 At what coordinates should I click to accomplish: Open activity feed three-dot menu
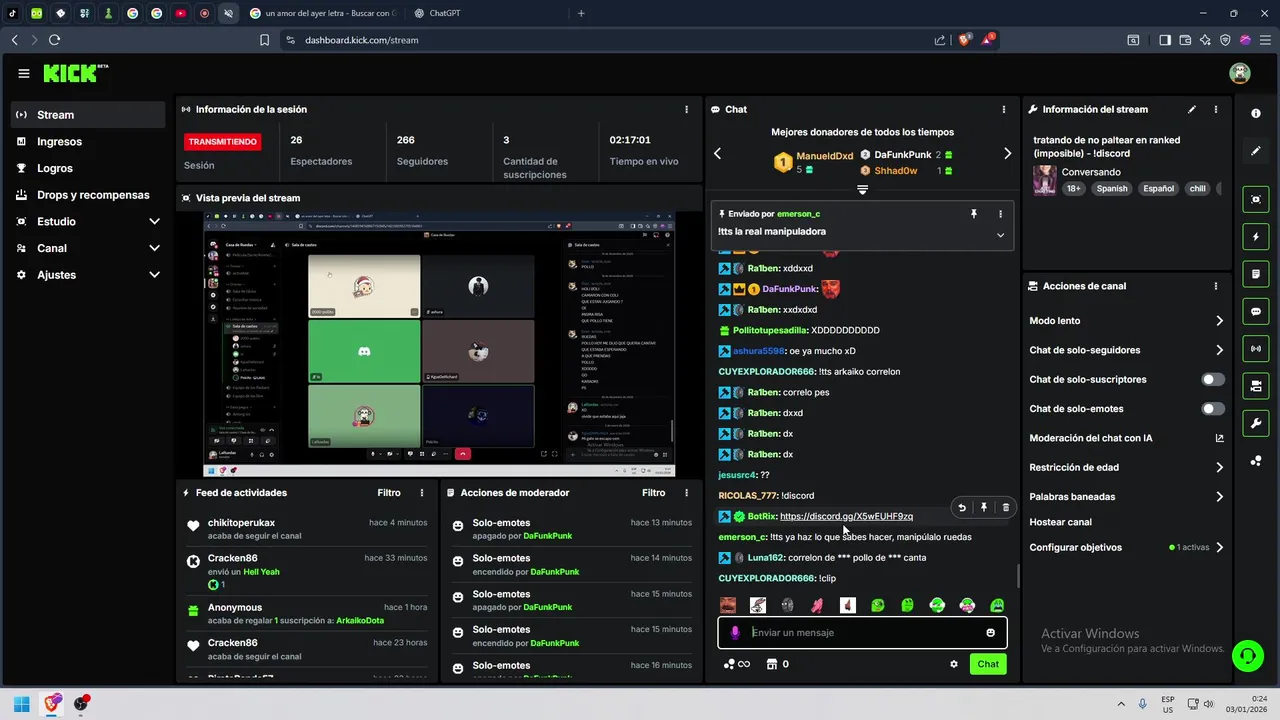[422, 493]
